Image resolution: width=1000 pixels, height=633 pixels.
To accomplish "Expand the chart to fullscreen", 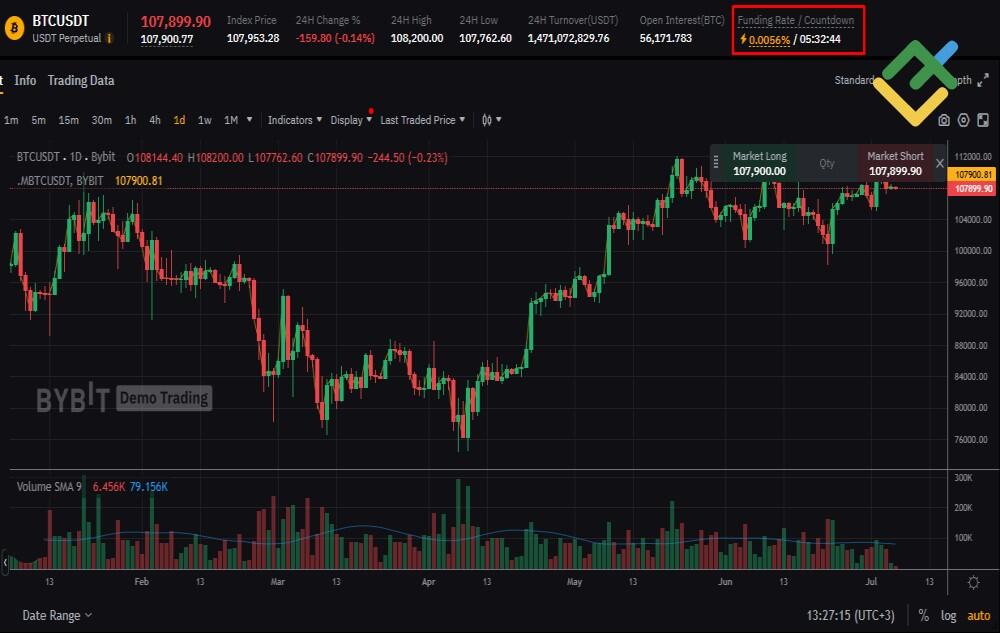I will [983, 80].
